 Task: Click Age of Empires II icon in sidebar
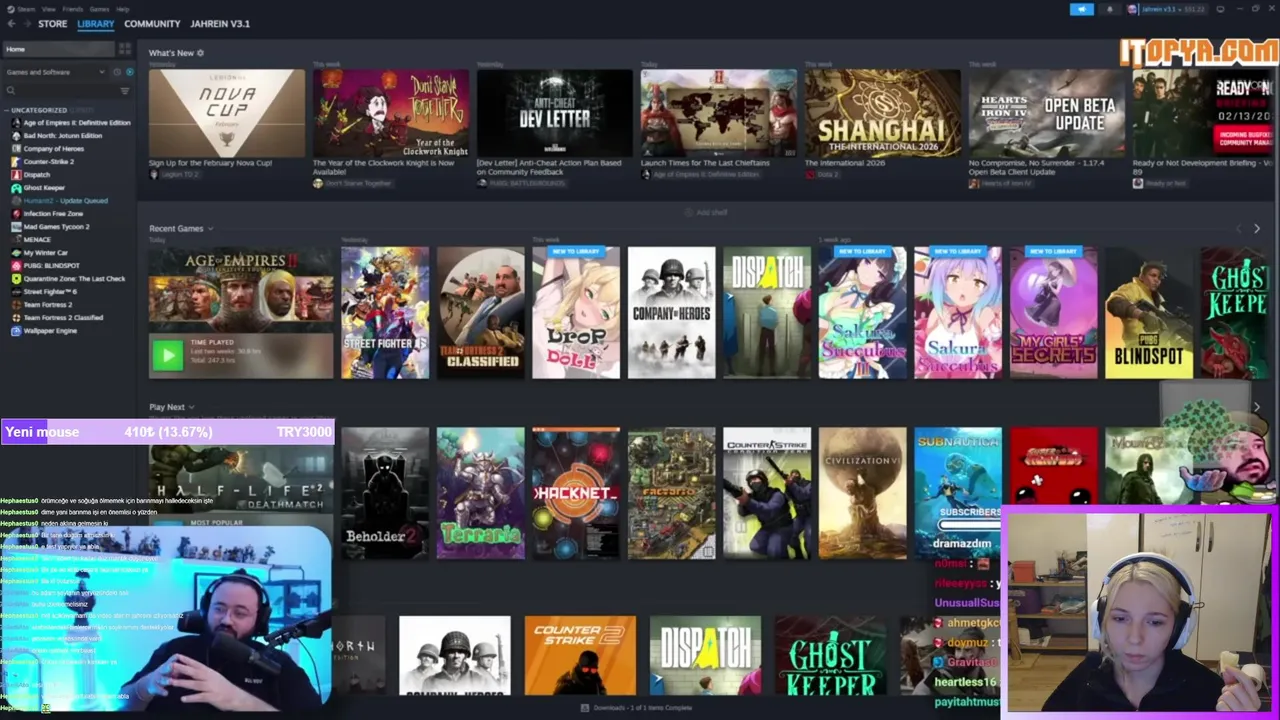[x=16, y=122]
